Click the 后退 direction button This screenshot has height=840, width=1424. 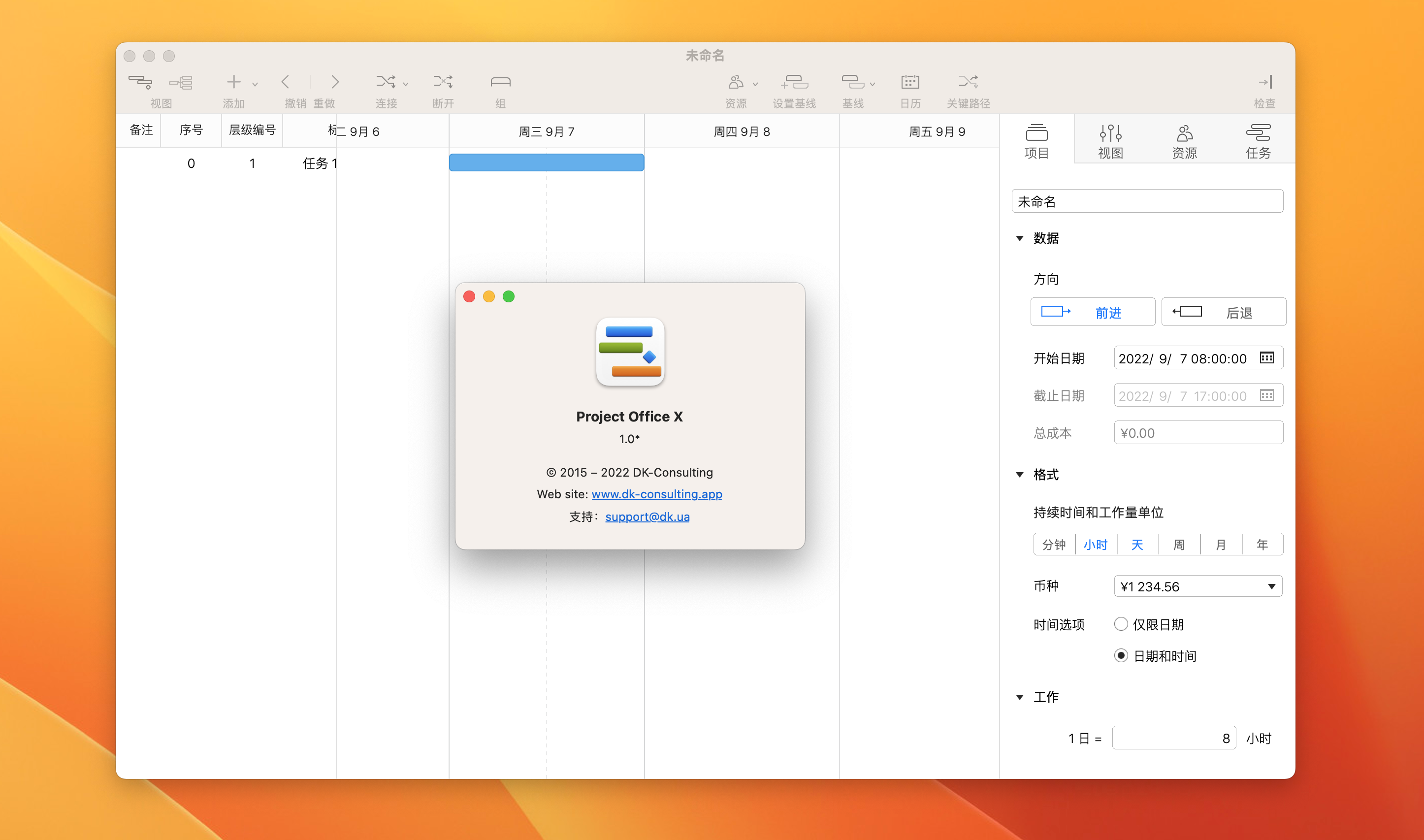click(x=1224, y=312)
